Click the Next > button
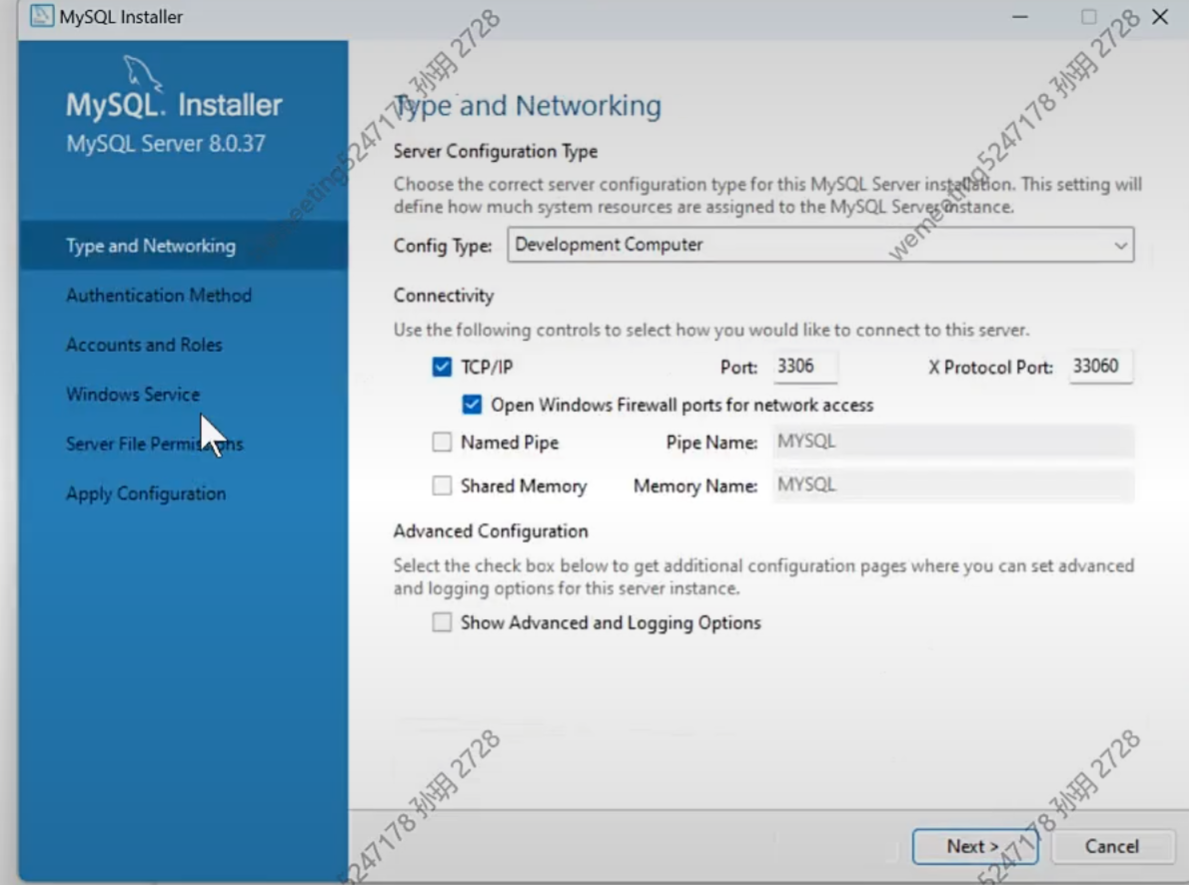Viewport: 1189px width, 885px height. point(974,846)
